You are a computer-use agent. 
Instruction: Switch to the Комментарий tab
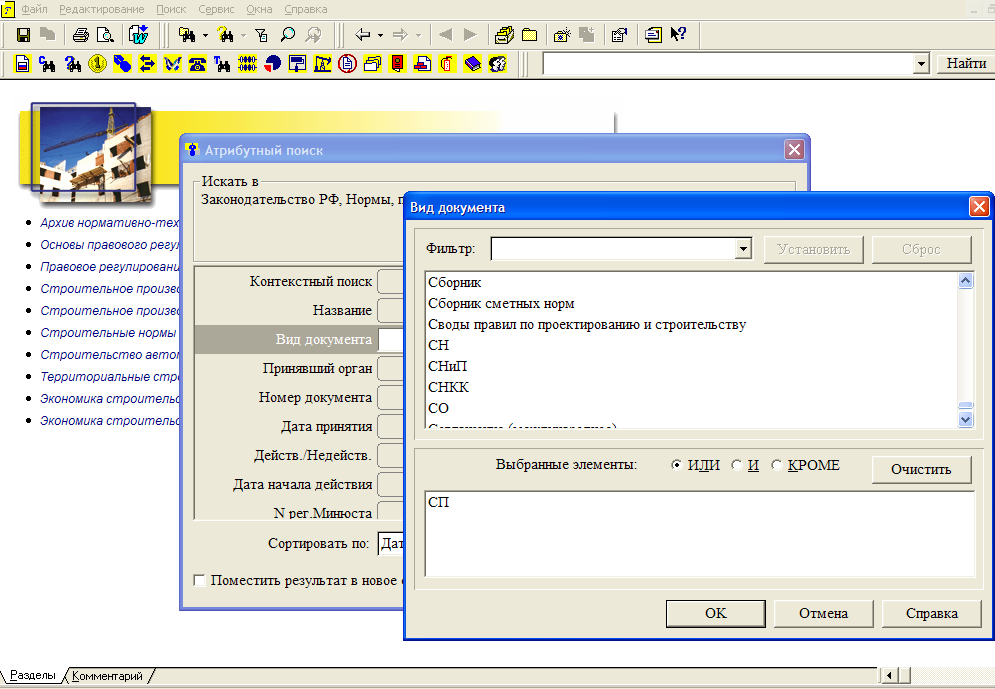pos(107,676)
